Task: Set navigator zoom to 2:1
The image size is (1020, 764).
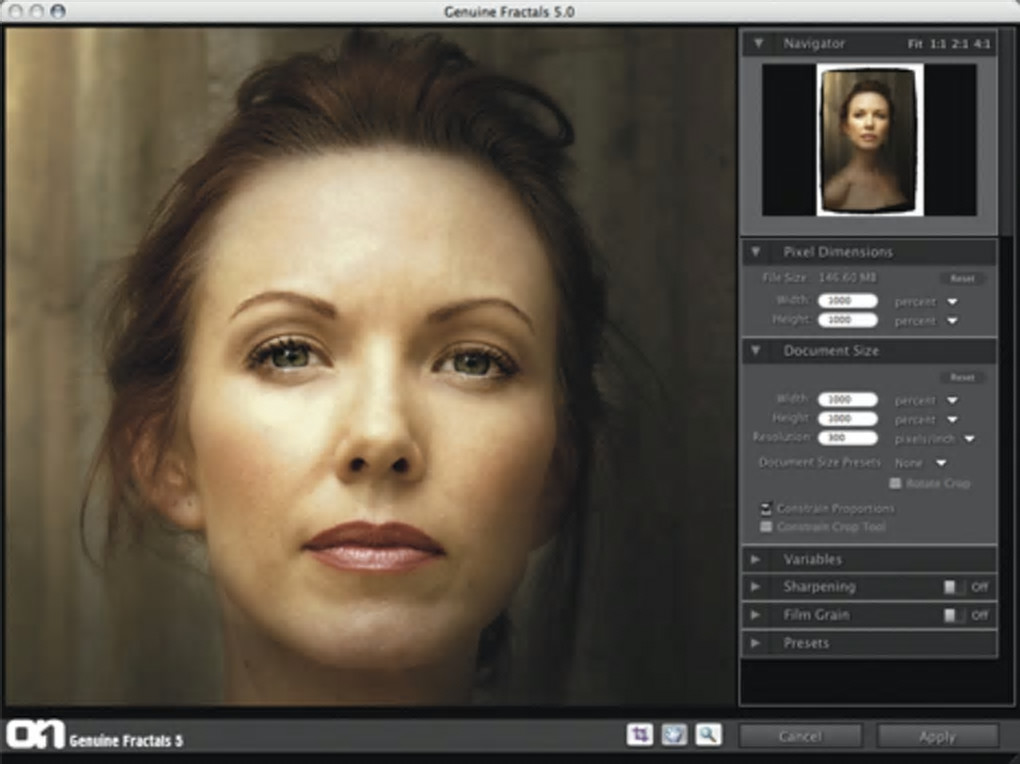Action: (961, 44)
